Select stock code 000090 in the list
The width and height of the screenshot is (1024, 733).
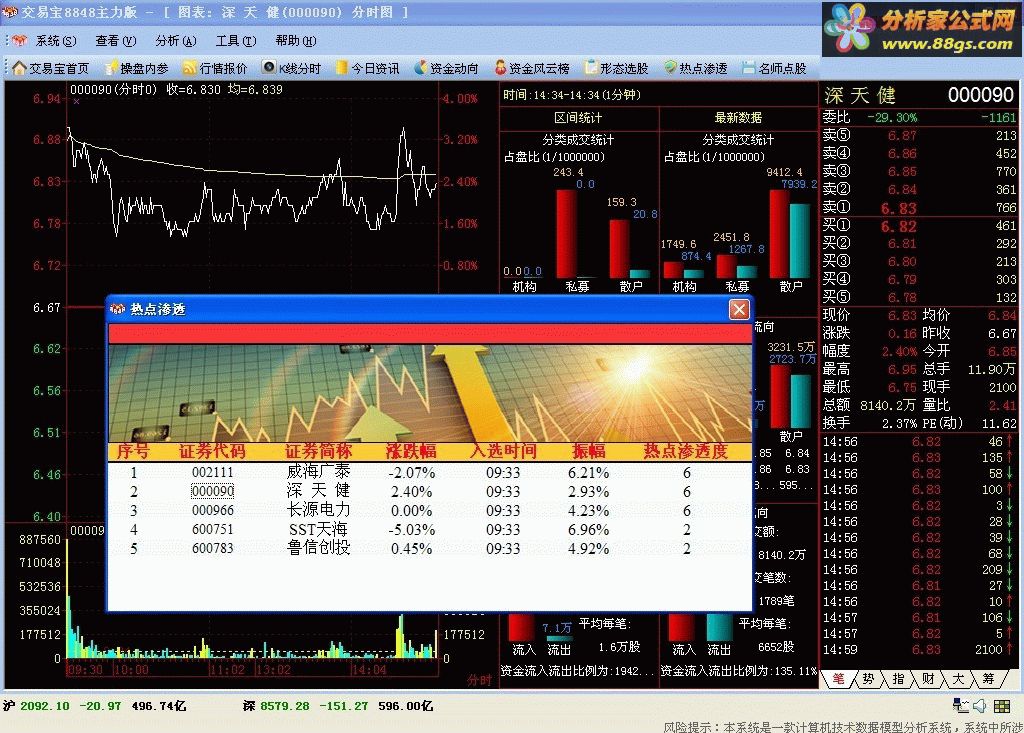tap(212, 491)
